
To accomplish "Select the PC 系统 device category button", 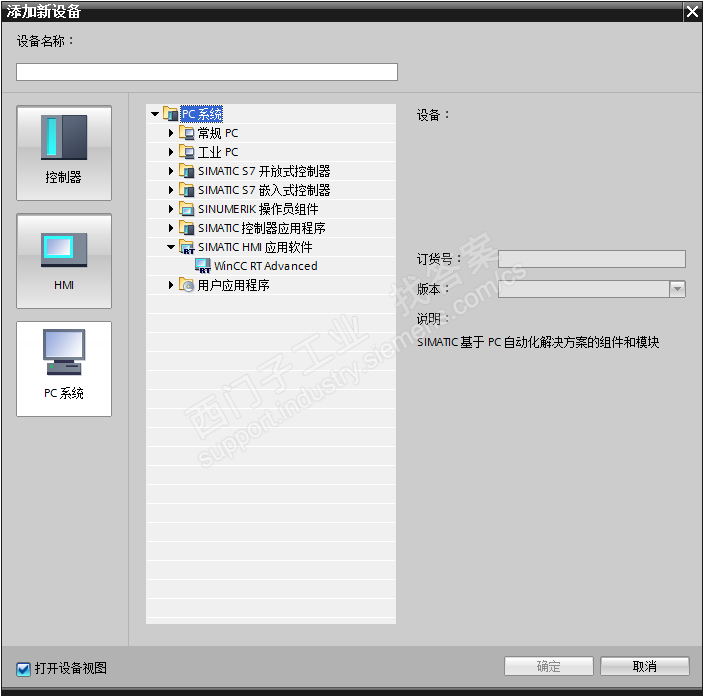I will [64, 369].
